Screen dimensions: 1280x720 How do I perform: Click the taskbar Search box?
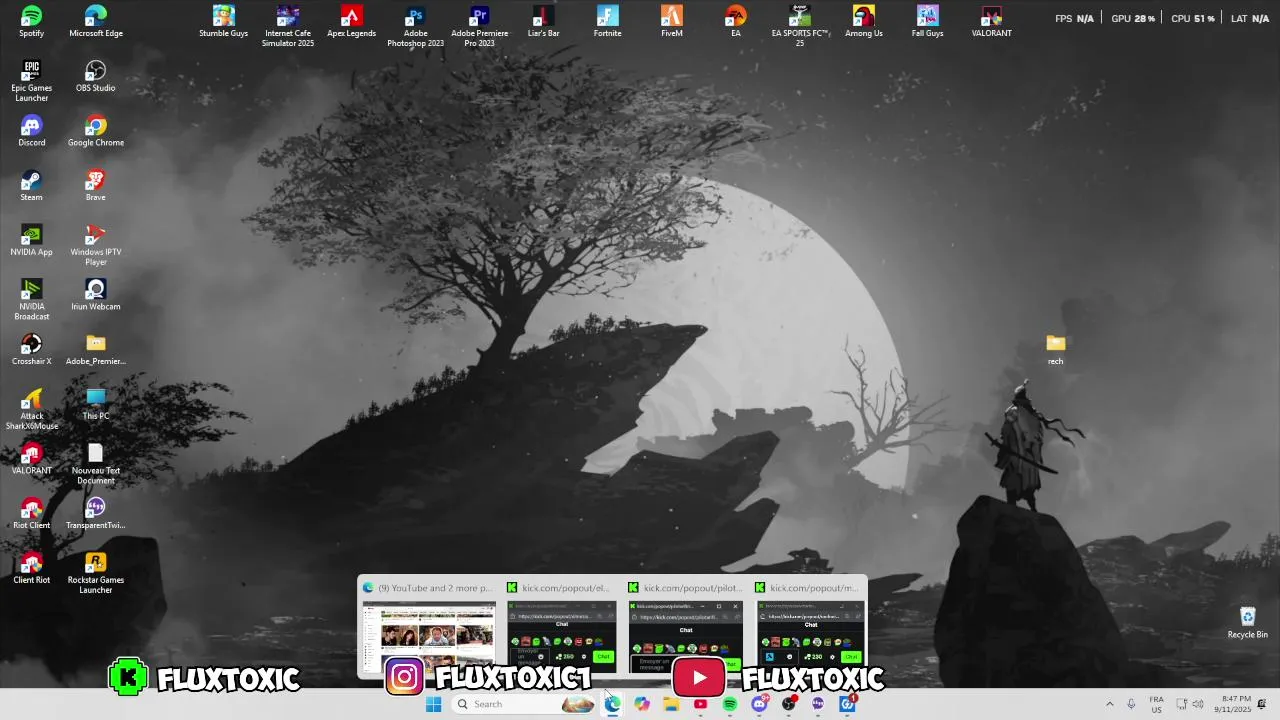pos(522,704)
